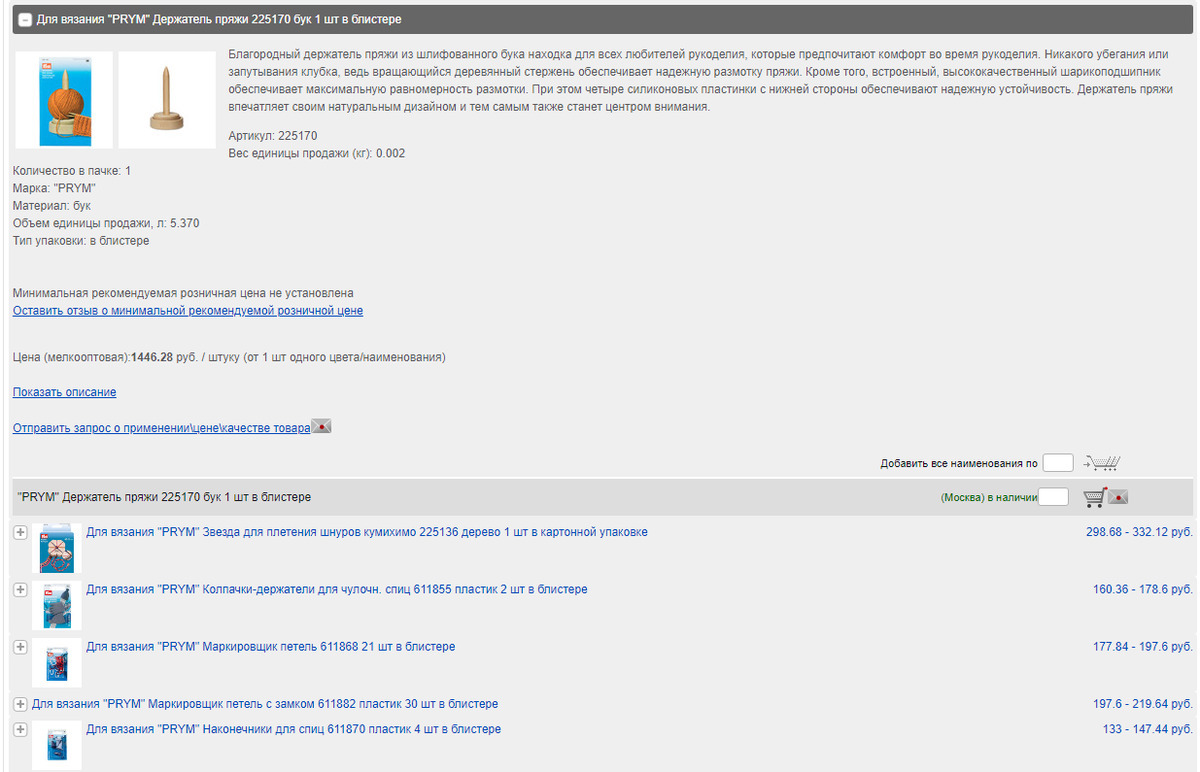Screen dimensions: 1200x772
Task: Click Вес единицы продажи (кг): 0.002 text
Action: 317,154
